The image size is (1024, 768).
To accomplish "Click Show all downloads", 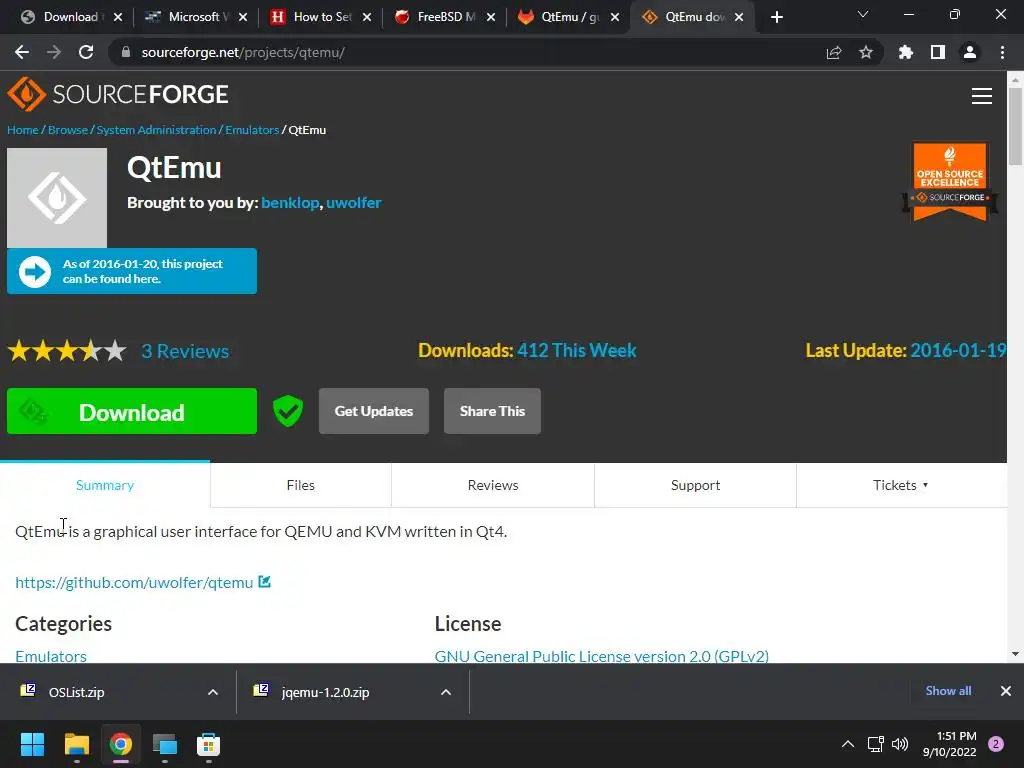I will tap(948, 691).
